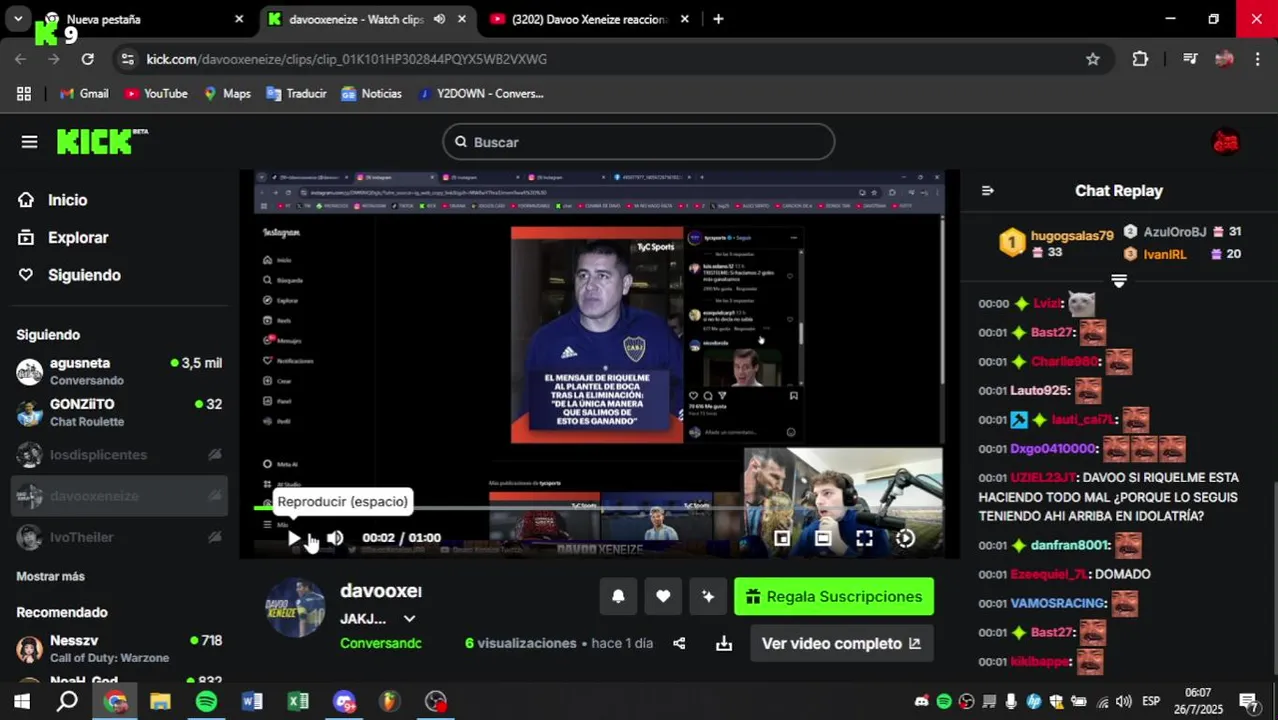Reload the page
Image resolution: width=1278 pixels, height=720 pixels.
pos(88,59)
